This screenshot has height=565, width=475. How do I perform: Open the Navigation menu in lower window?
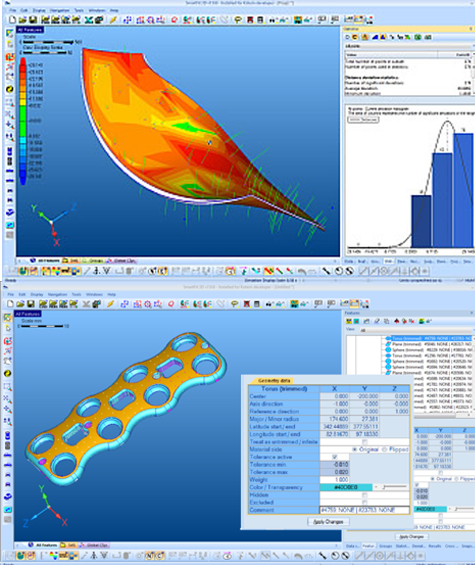click(x=57, y=294)
